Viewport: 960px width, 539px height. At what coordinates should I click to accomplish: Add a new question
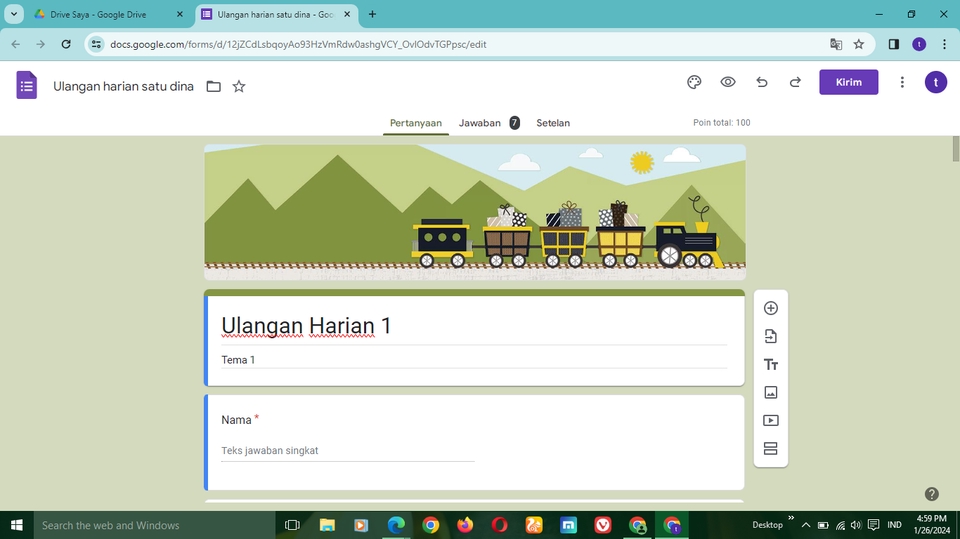click(x=771, y=308)
